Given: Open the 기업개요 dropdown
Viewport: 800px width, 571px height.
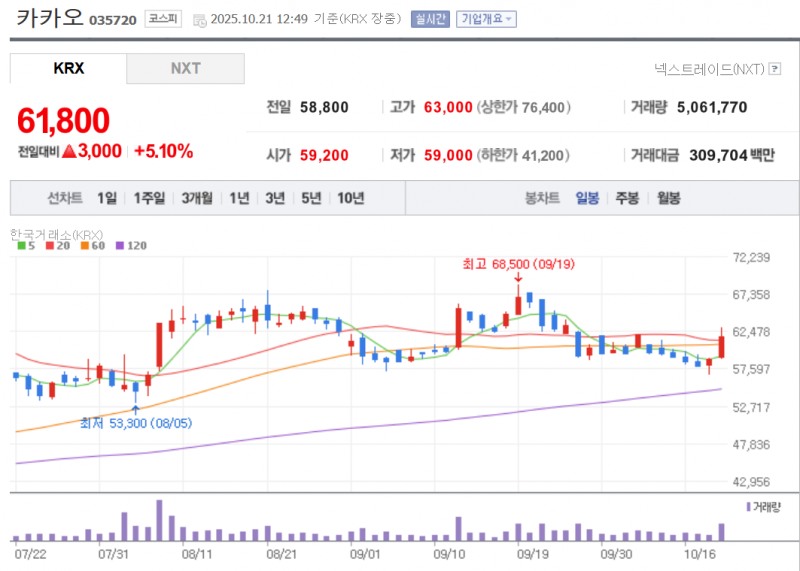Looking at the screenshot, I should pos(486,19).
